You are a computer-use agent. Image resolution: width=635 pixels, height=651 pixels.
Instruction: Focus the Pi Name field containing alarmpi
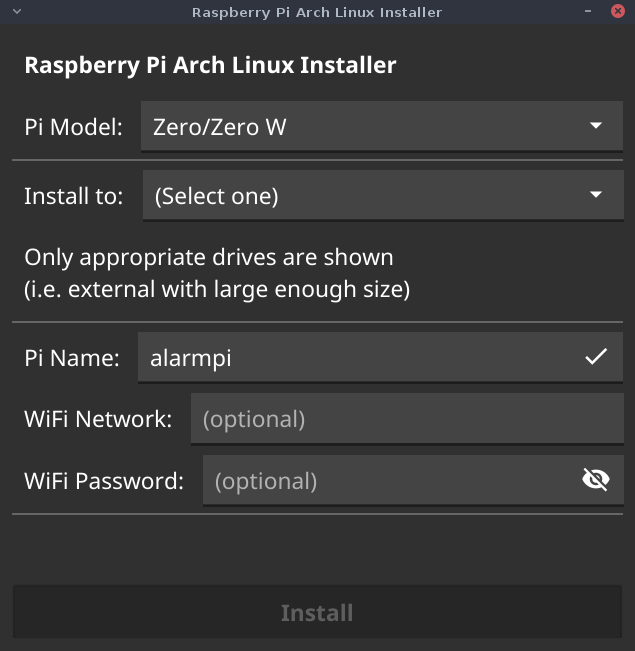(380, 357)
